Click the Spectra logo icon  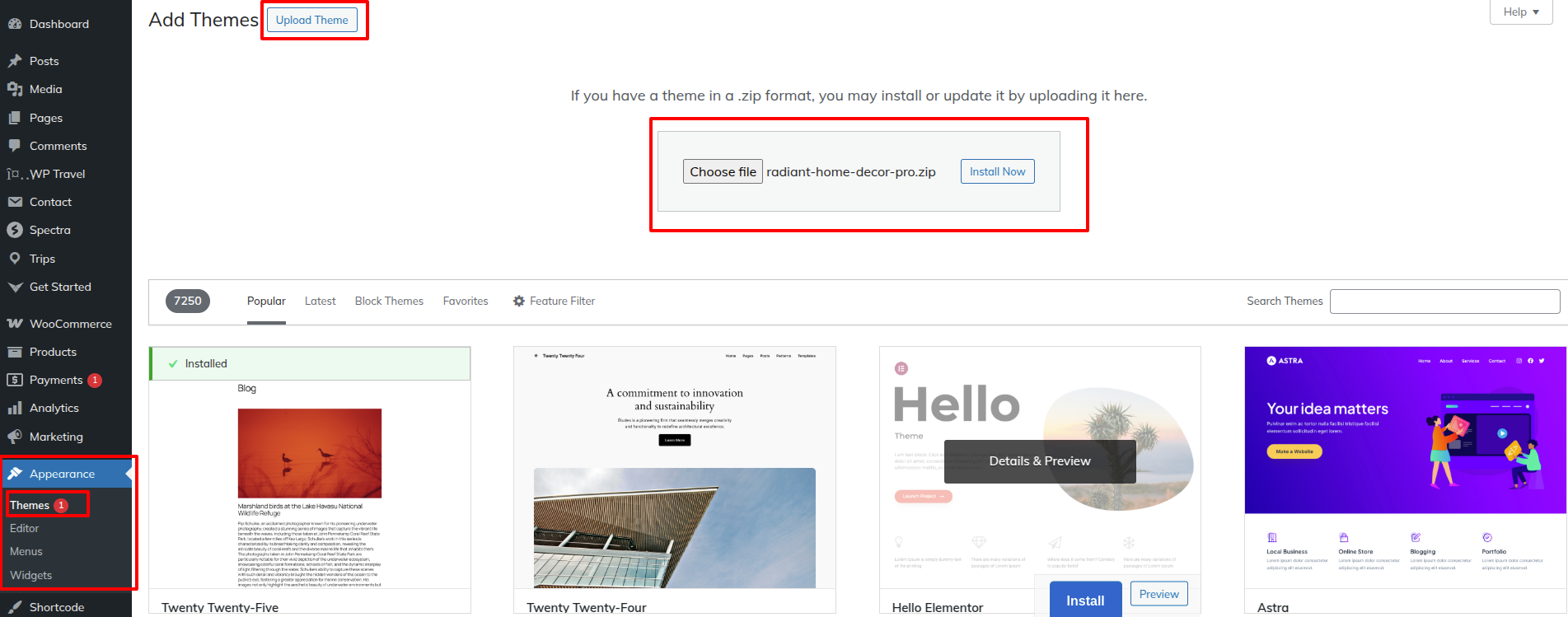(x=15, y=230)
